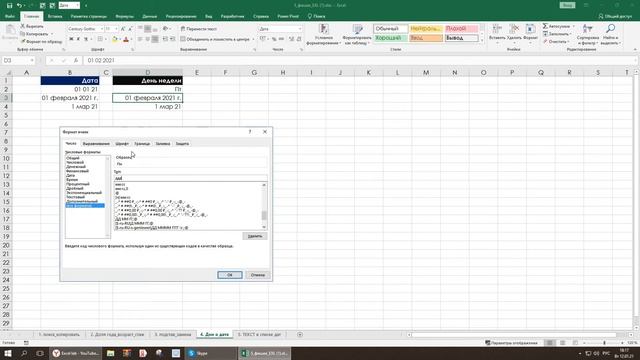Viewport: 640px width, 360px height.
Task: Open the Данные (Data) ribbon tab
Action: [x=150, y=16]
